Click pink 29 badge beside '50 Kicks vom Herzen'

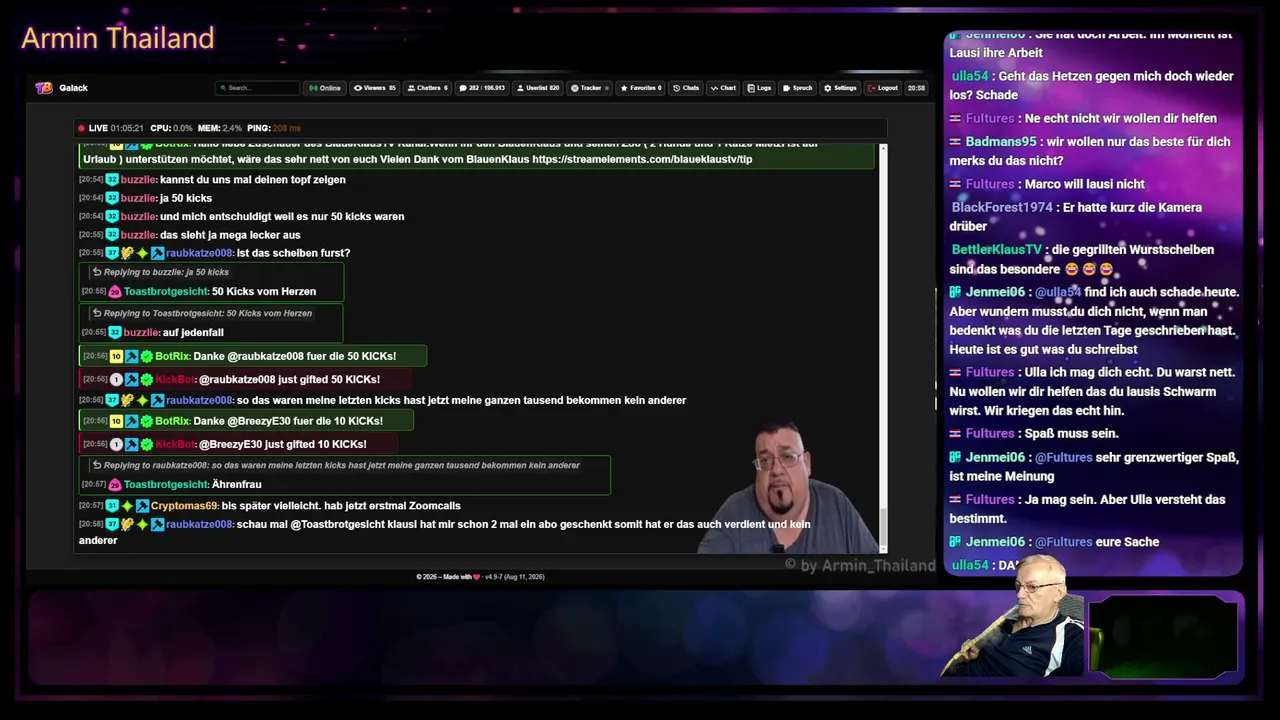pyautogui.click(x=115, y=292)
